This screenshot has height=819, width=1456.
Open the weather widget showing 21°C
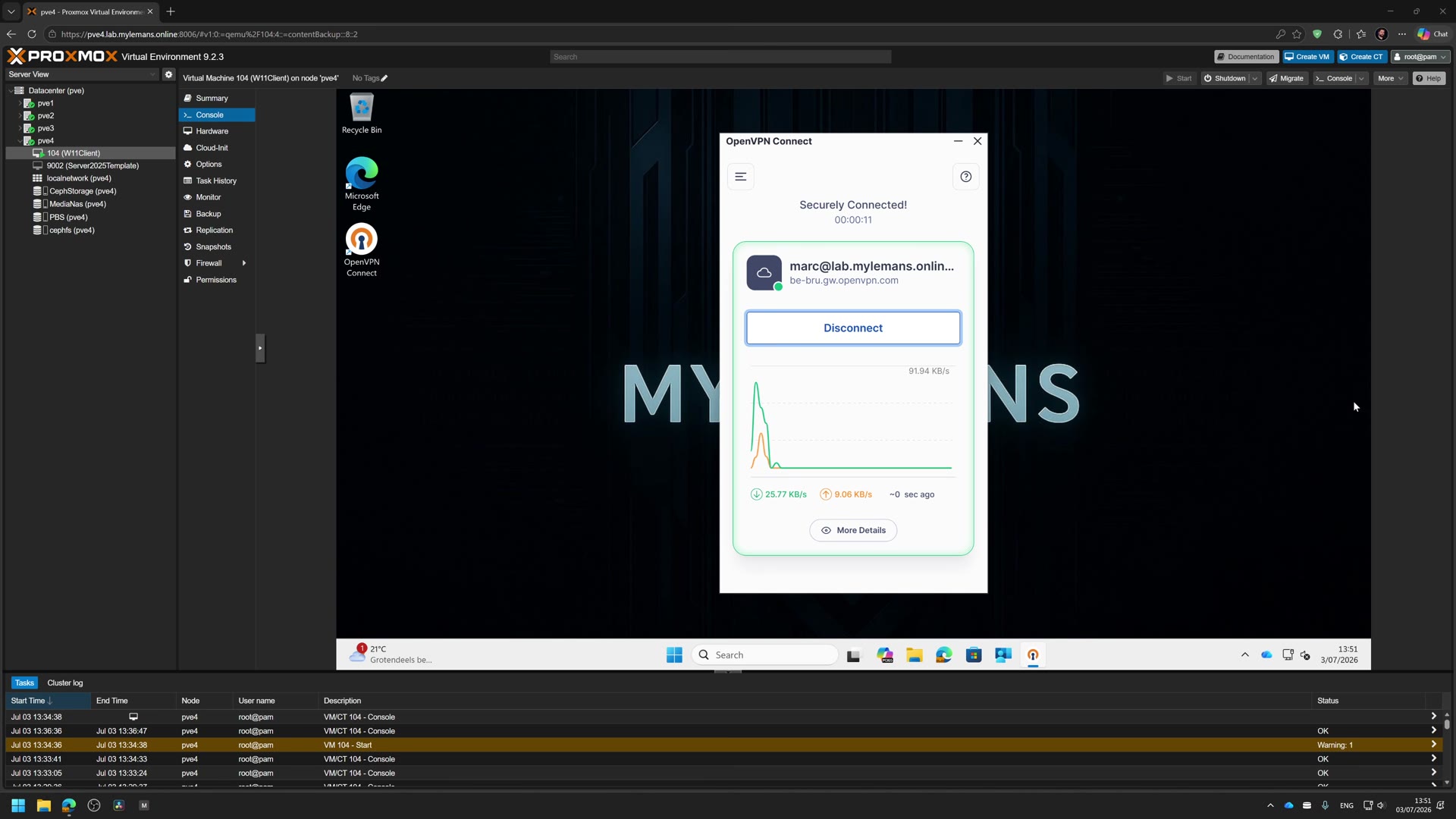[x=391, y=654]
